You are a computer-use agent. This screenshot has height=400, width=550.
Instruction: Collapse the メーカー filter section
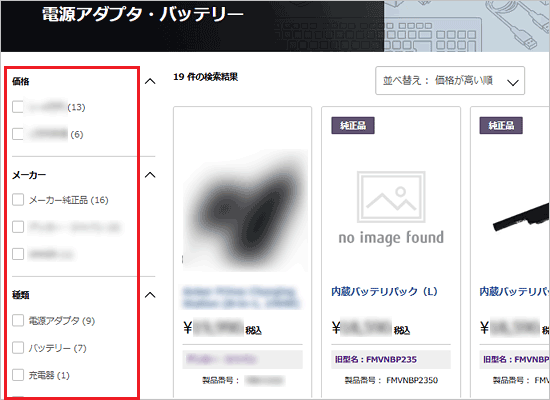(x=150, y=175)
